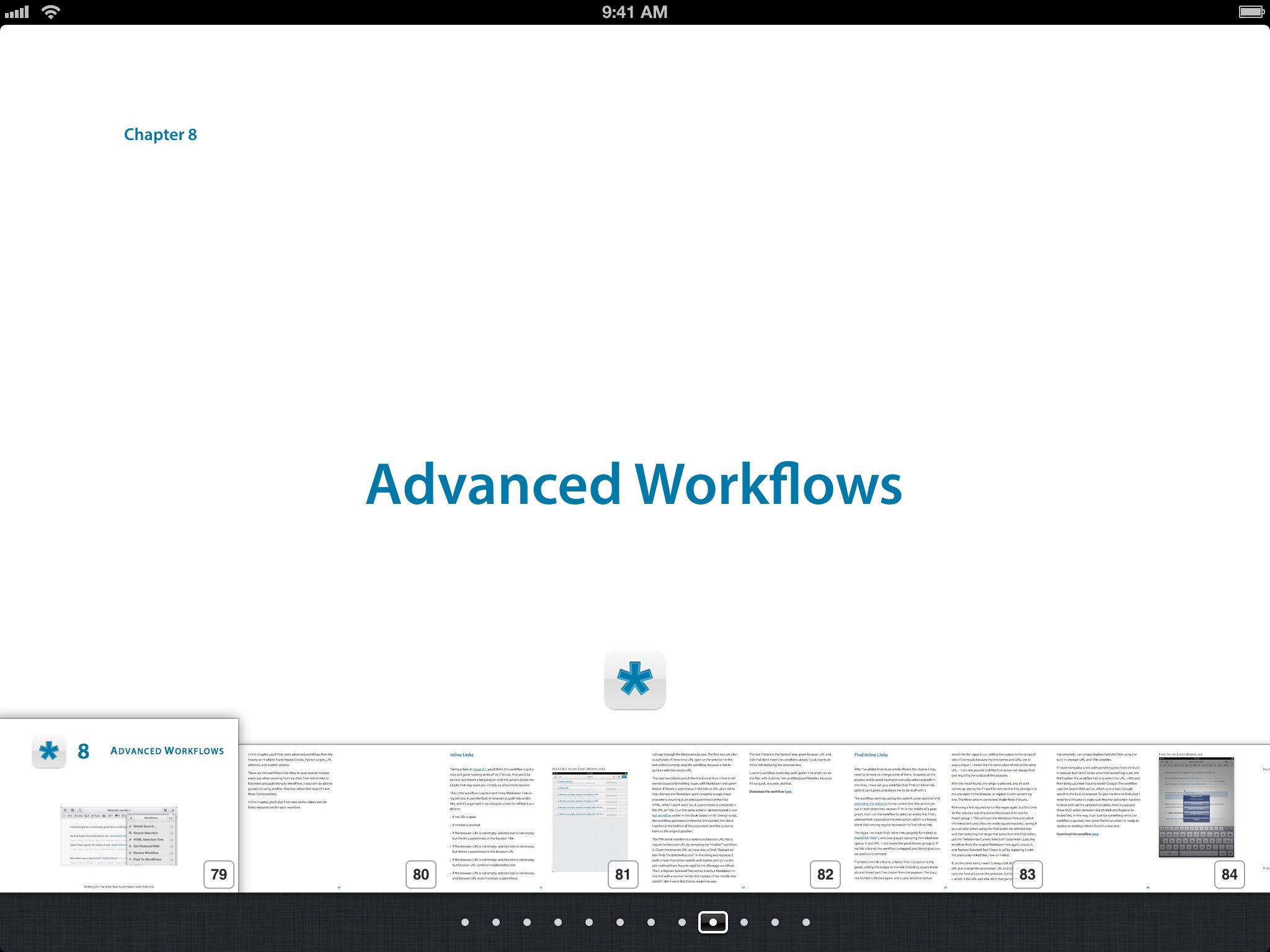Screen dimensions: 1270x952
Task: Tap the Find Inline Links Workflow iPad screenshot
Action: [1196, 808]
